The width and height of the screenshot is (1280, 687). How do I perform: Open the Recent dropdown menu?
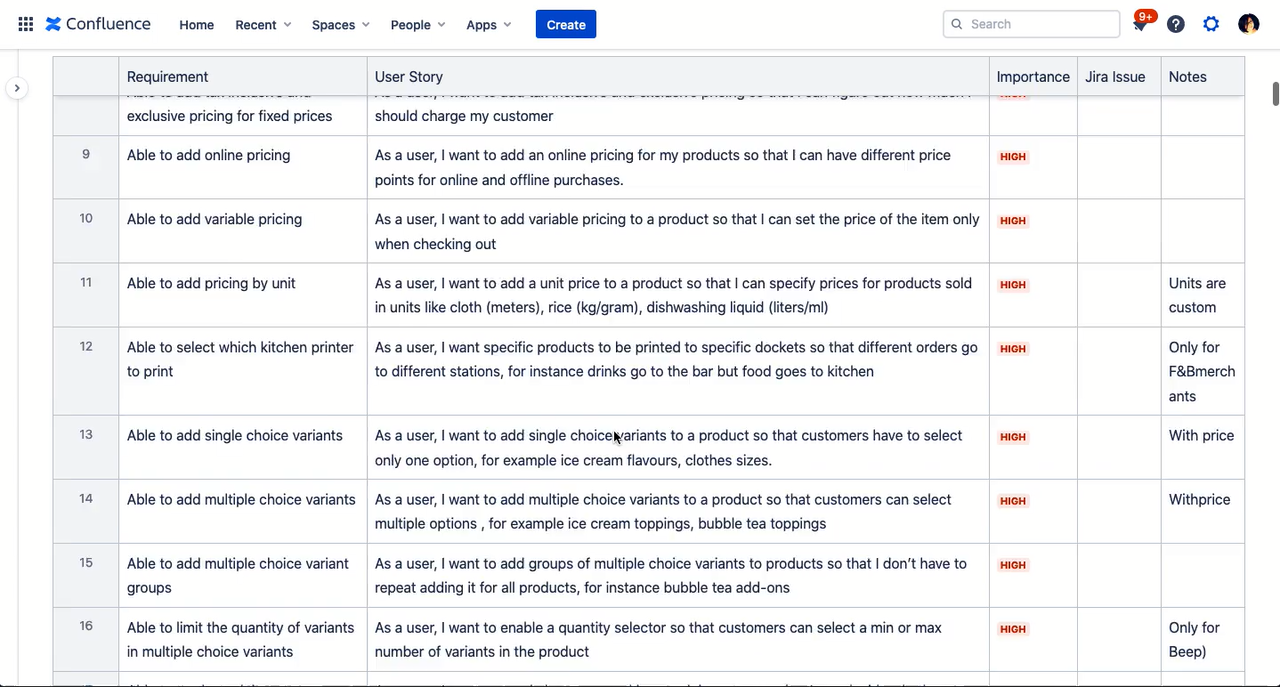(264, 25)
